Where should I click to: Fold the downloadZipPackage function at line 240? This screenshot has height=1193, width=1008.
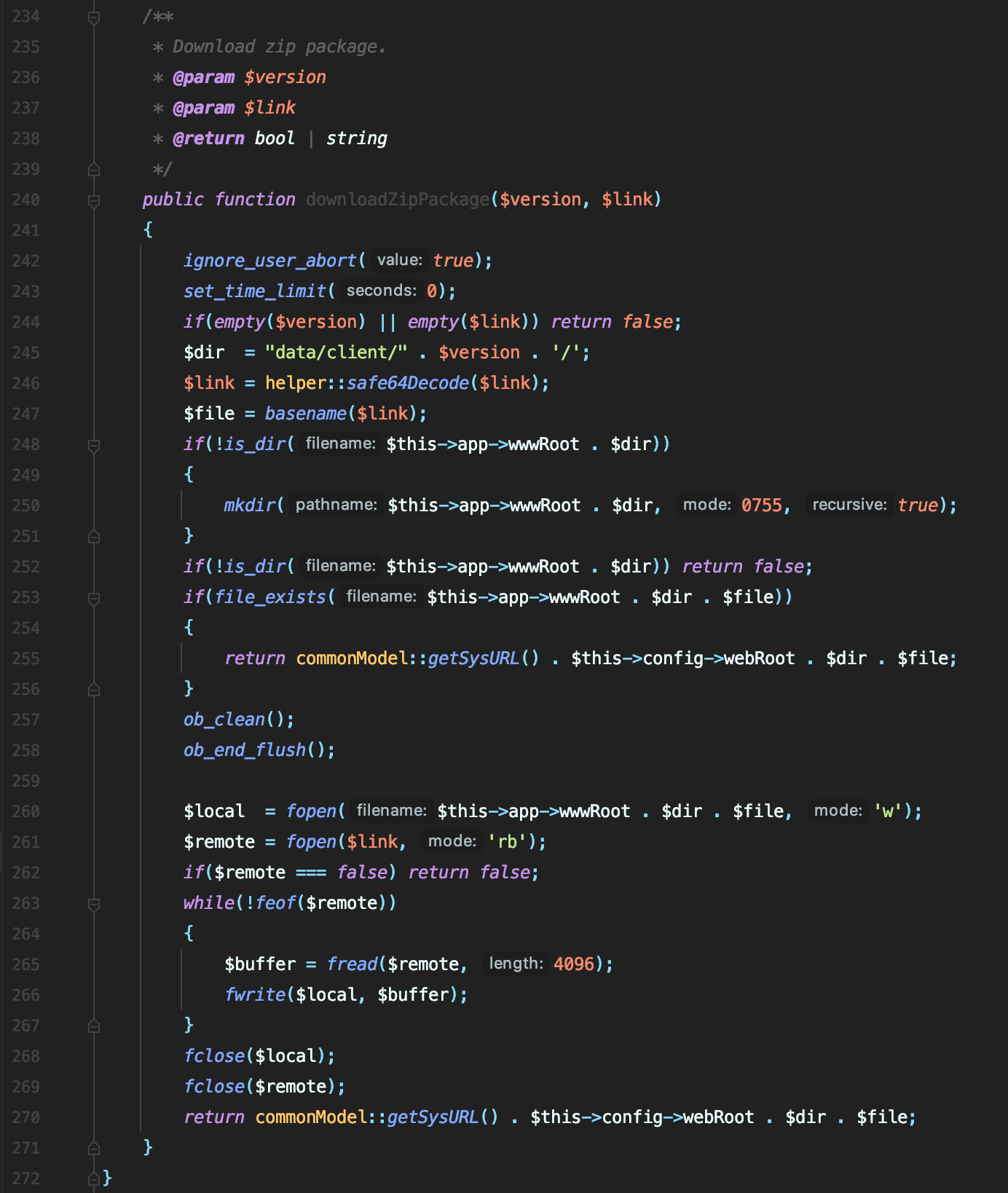click(x=94, y=200)
